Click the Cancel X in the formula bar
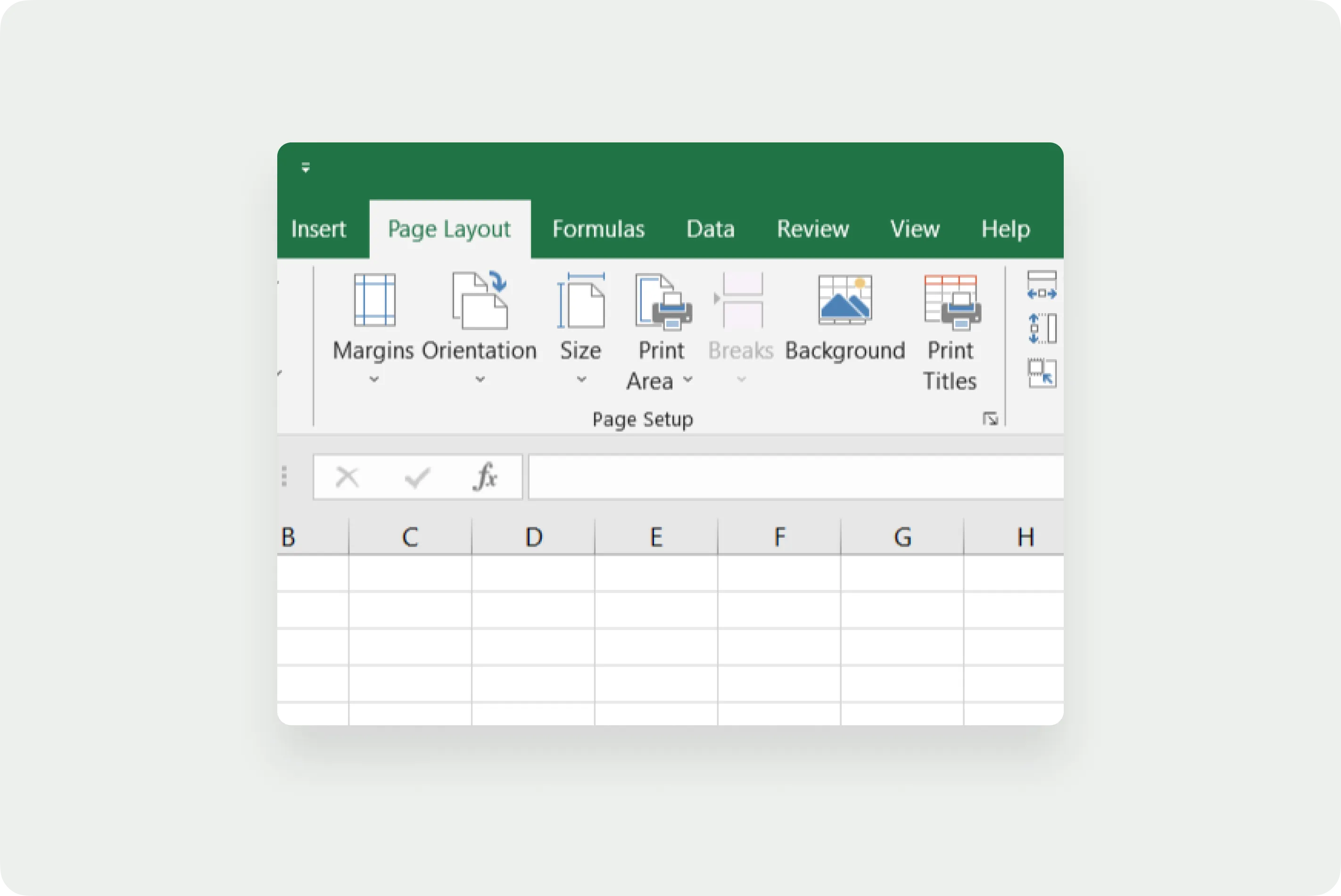This screenshot has height=896, width=1341. [x=348, y=477]
